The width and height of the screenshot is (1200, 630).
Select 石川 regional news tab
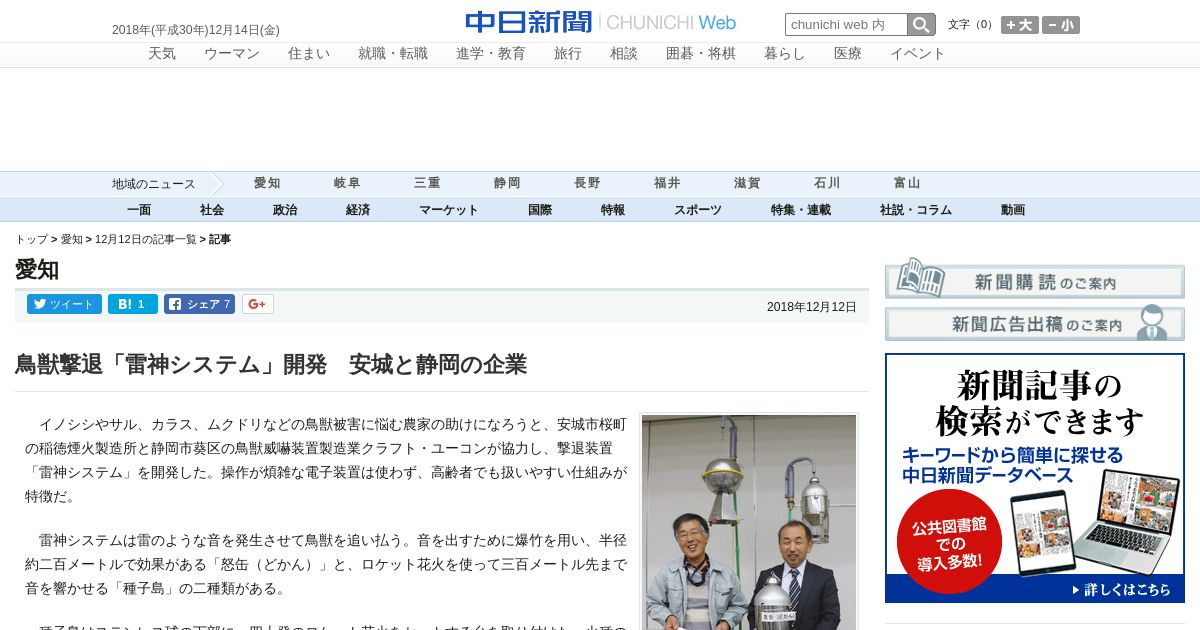coord(827,183)
